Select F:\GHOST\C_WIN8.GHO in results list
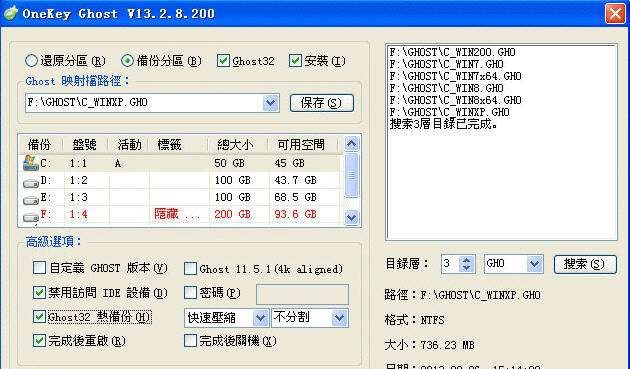Screen dimensions: 630x369 point(446,88)
